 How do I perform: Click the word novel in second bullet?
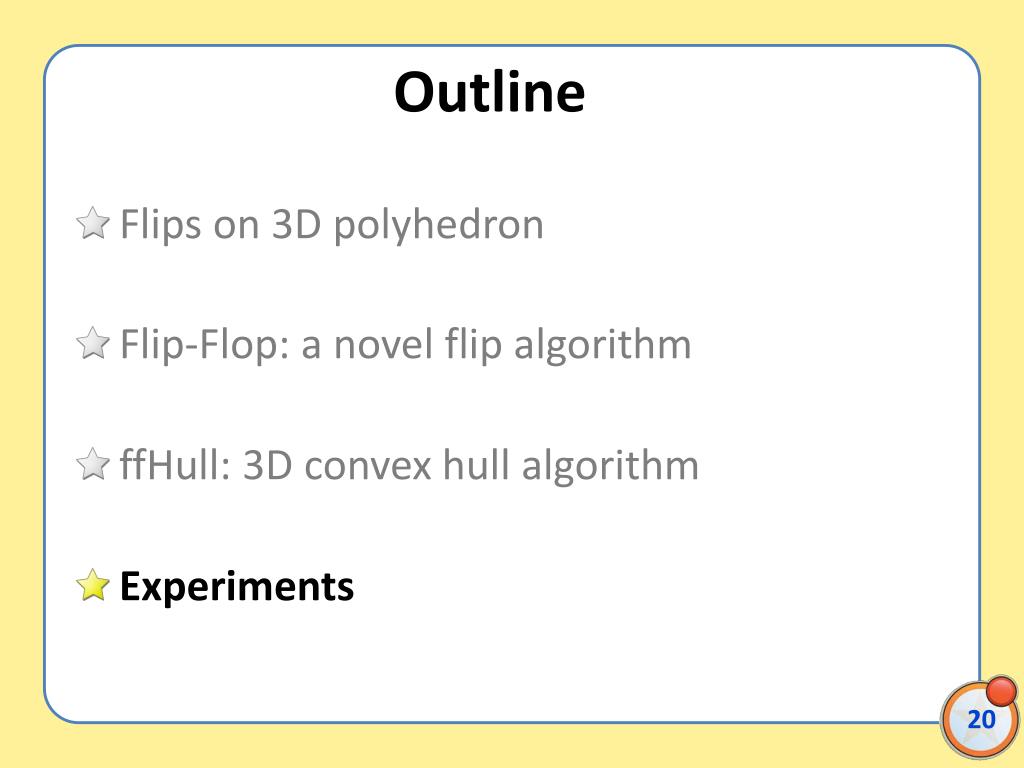click(x=384, y=345)
